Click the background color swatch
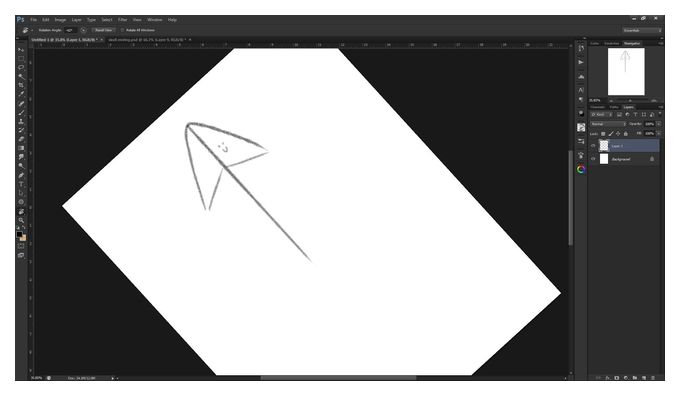 [x=23, y=238]
